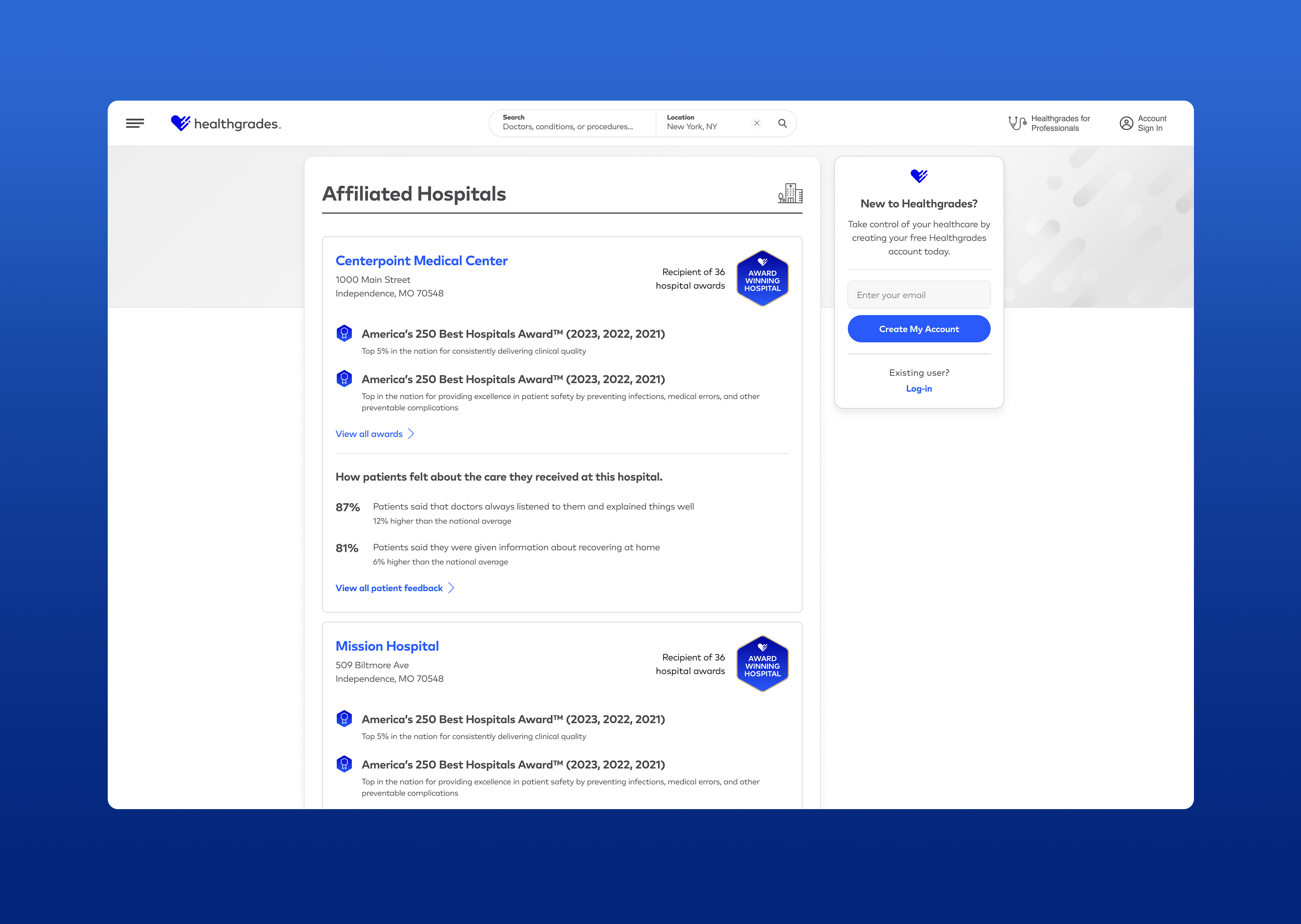Click Mission Hospital's 'Recipient of 36 hospital awards'
Viewport: 1301px width, 924px height.
tap(690, 664)
